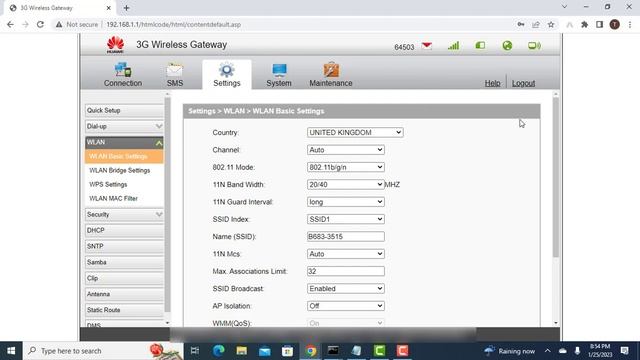Viewport: 640px width, 360px height.
Task: Open SNTP settings in sidebar
Action: point(124,247)
